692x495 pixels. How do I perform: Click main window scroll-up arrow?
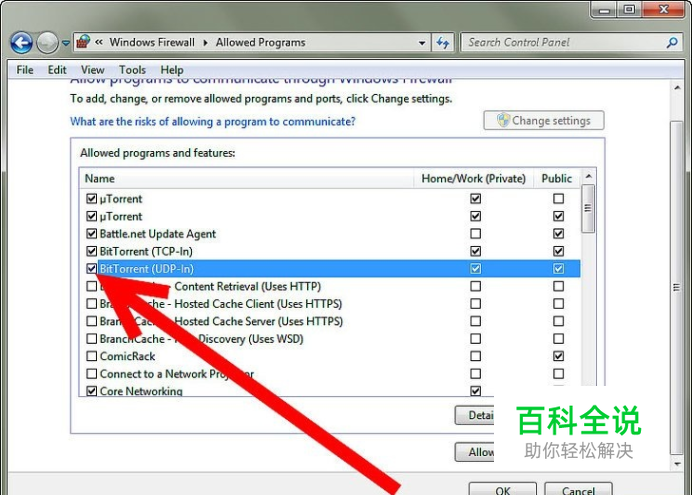[x=677, y=88]
